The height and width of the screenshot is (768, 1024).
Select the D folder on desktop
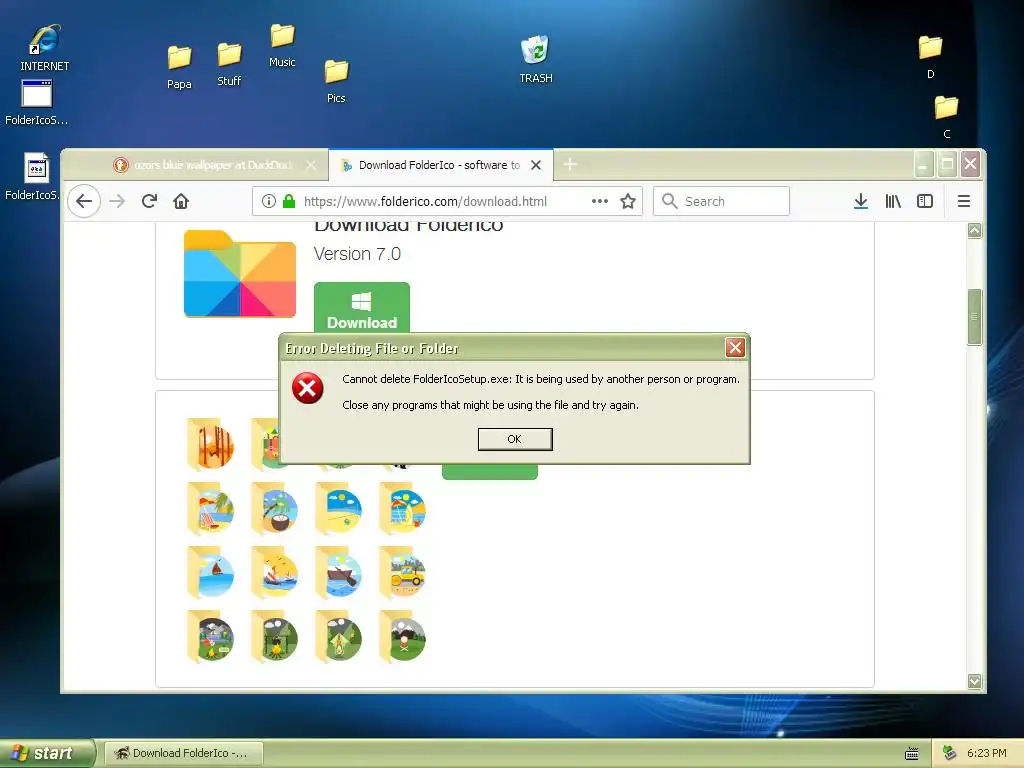click(x=930, y=57)
